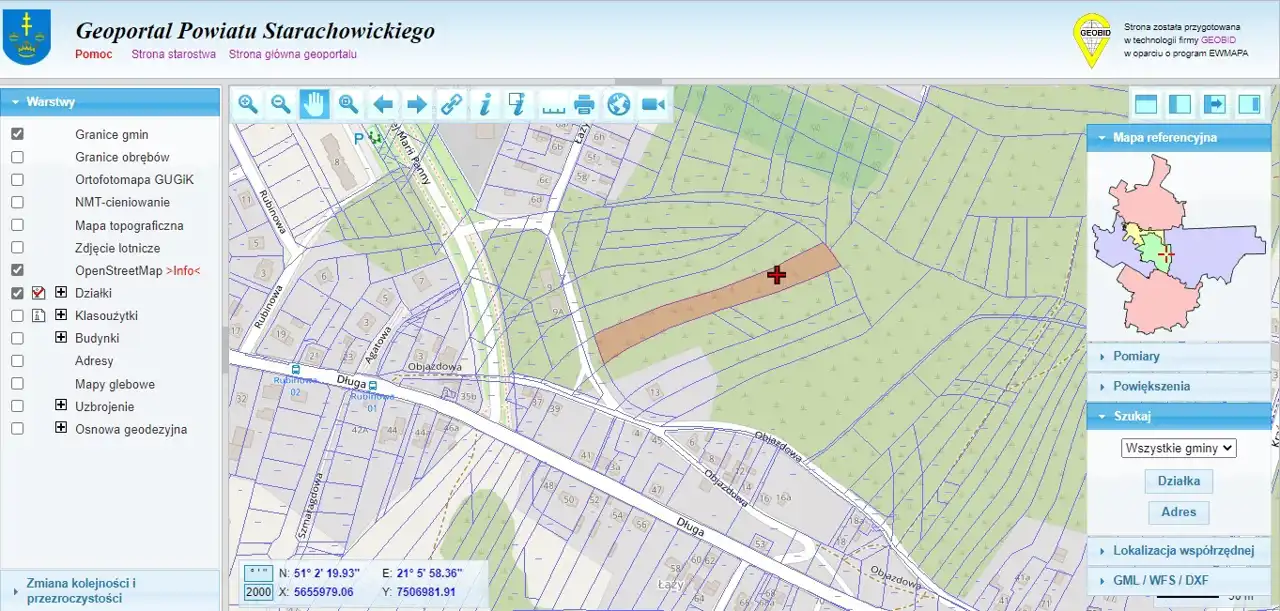
Task: Open the ruler measurement tool
Action: click(552, 104)
